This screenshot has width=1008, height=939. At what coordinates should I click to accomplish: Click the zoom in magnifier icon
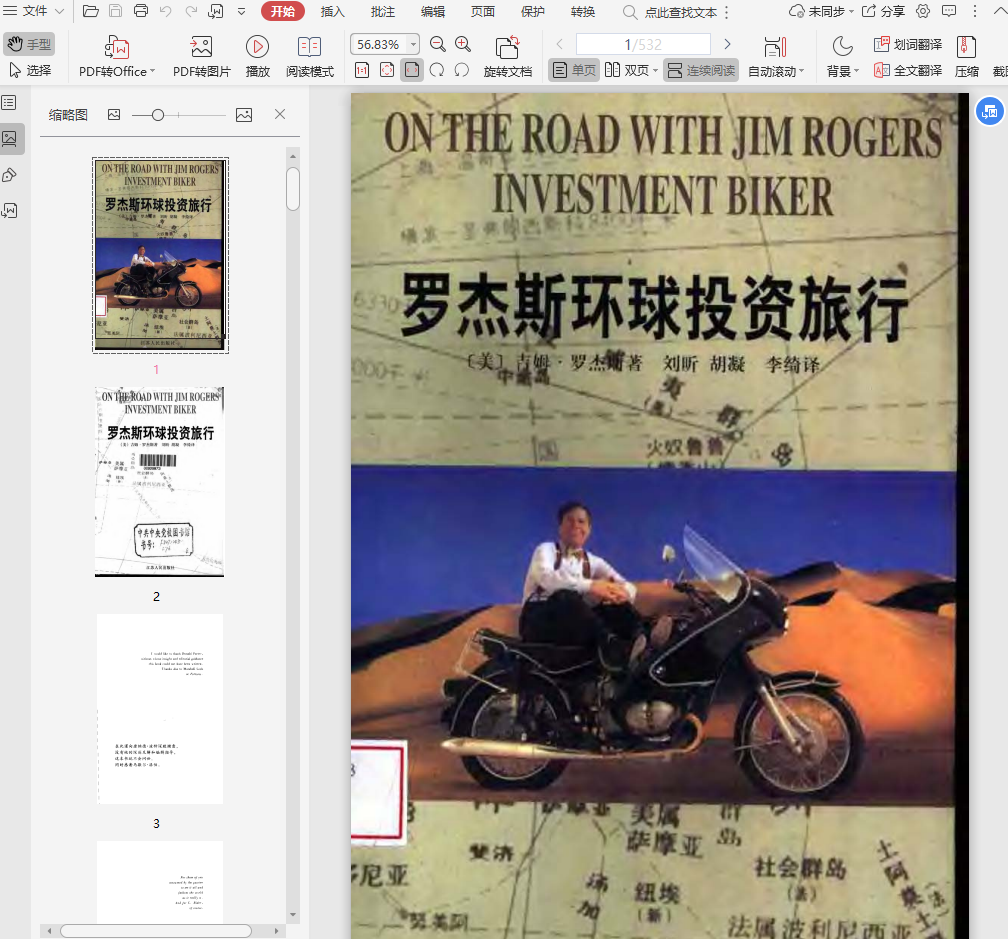point(463,44)
